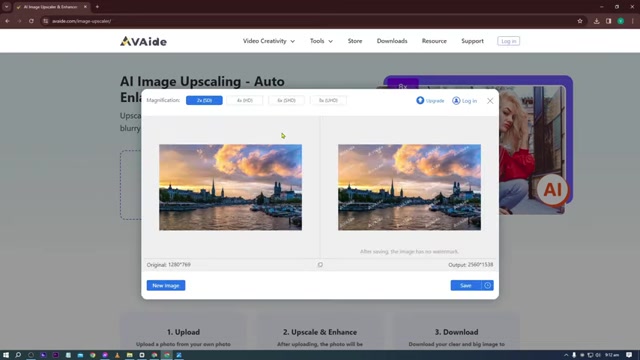The height and width of the screenshot is (360, 640).
Task: Open the VLC cone icon in the taskbar
Action: pos(118,355)
